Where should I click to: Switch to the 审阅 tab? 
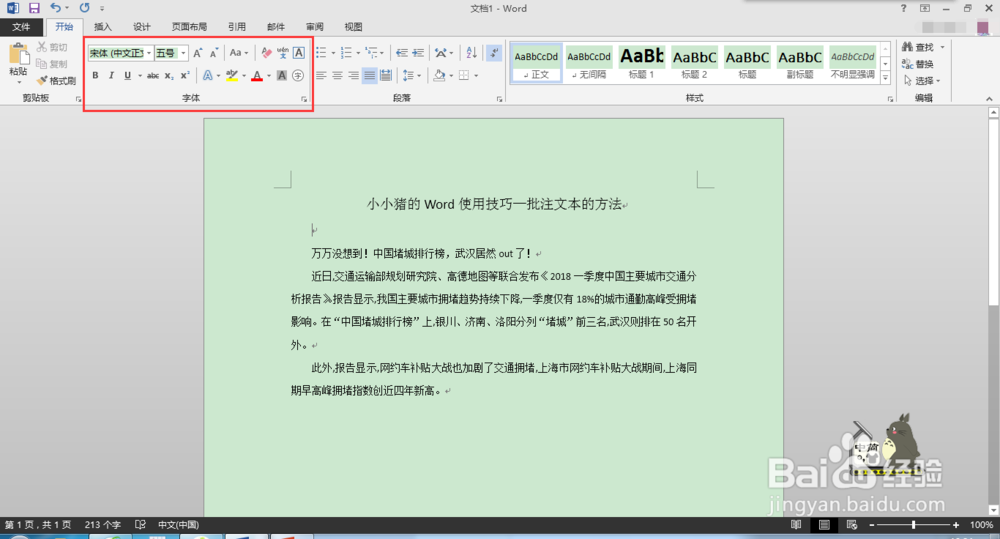pyautogui.click(x=314, y=27)
